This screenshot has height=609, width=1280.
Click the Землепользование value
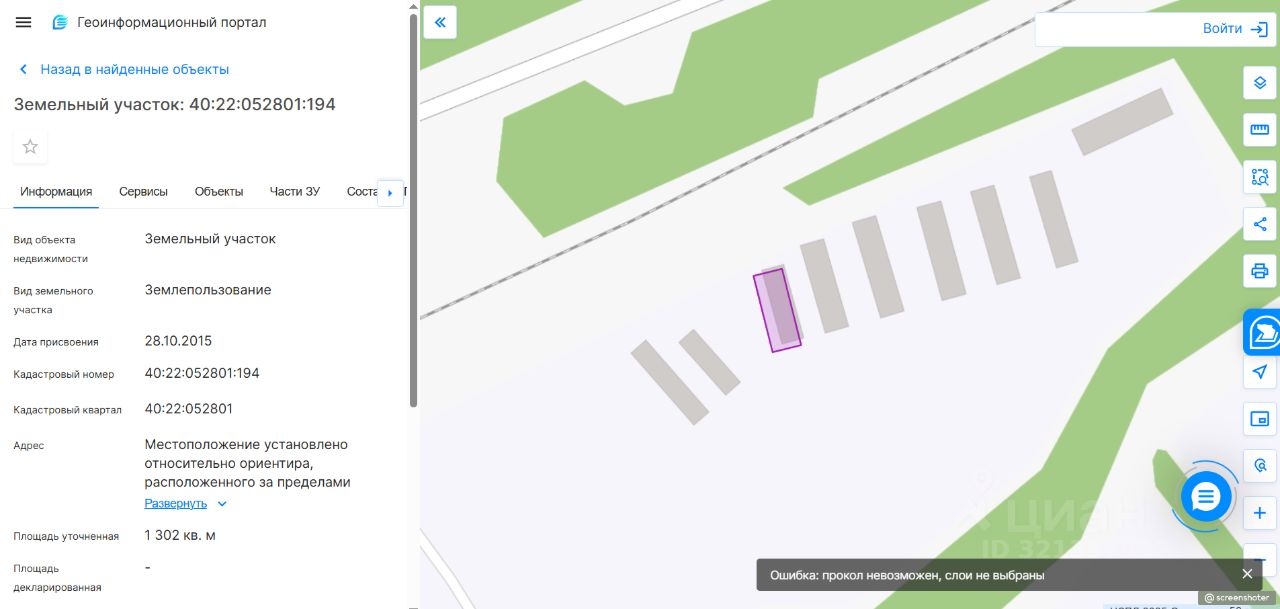(x=208, y=290)
